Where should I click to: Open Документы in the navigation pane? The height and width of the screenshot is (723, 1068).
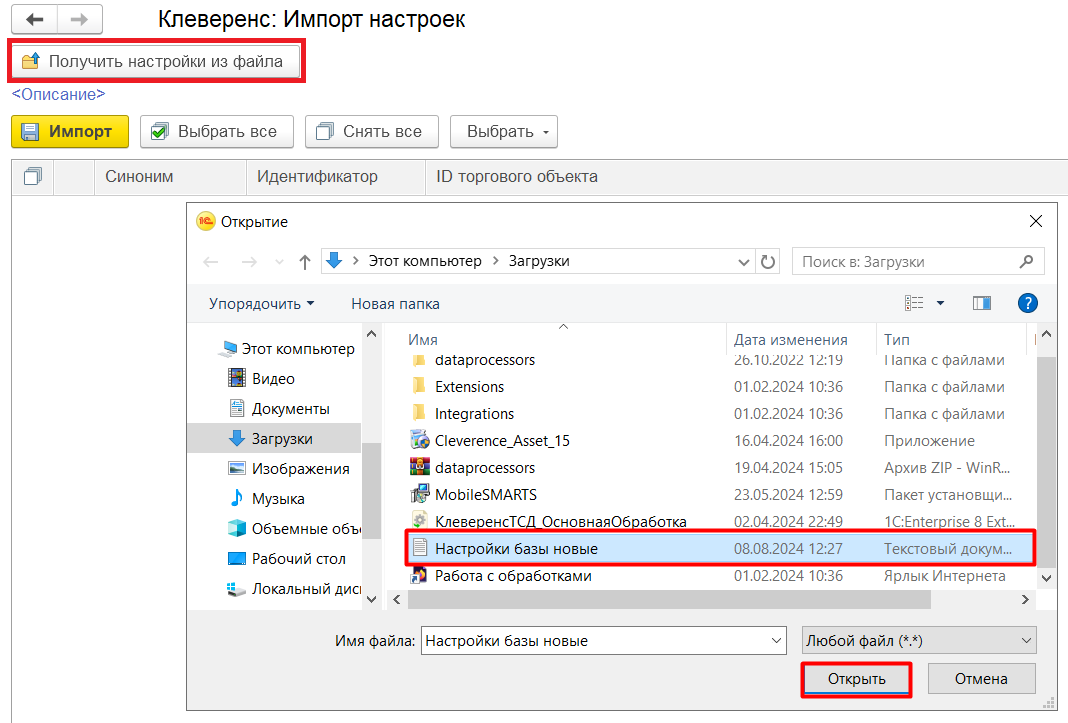pos(279,409)
